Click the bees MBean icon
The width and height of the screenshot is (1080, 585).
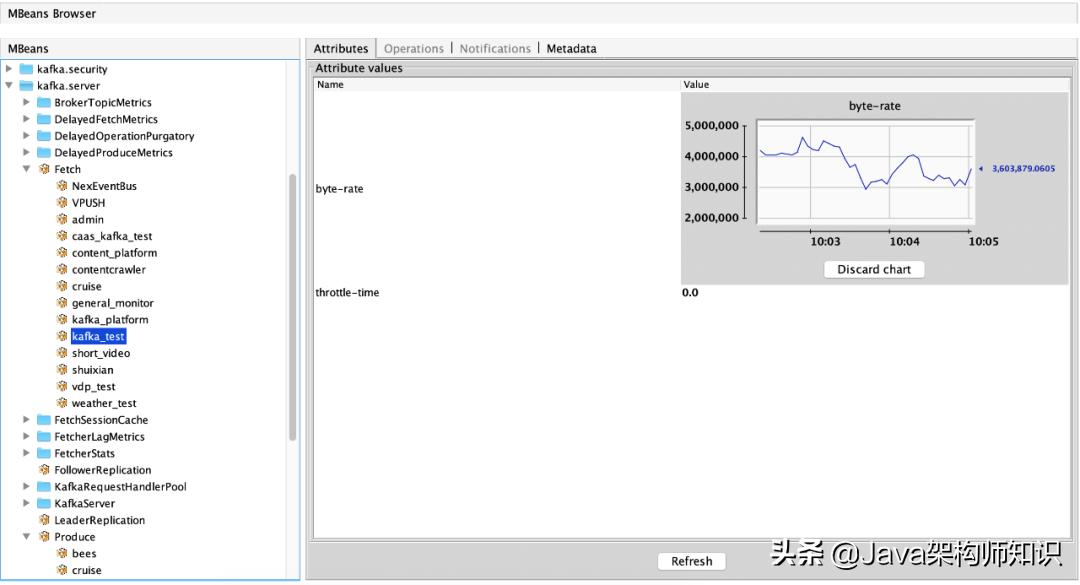62,553
